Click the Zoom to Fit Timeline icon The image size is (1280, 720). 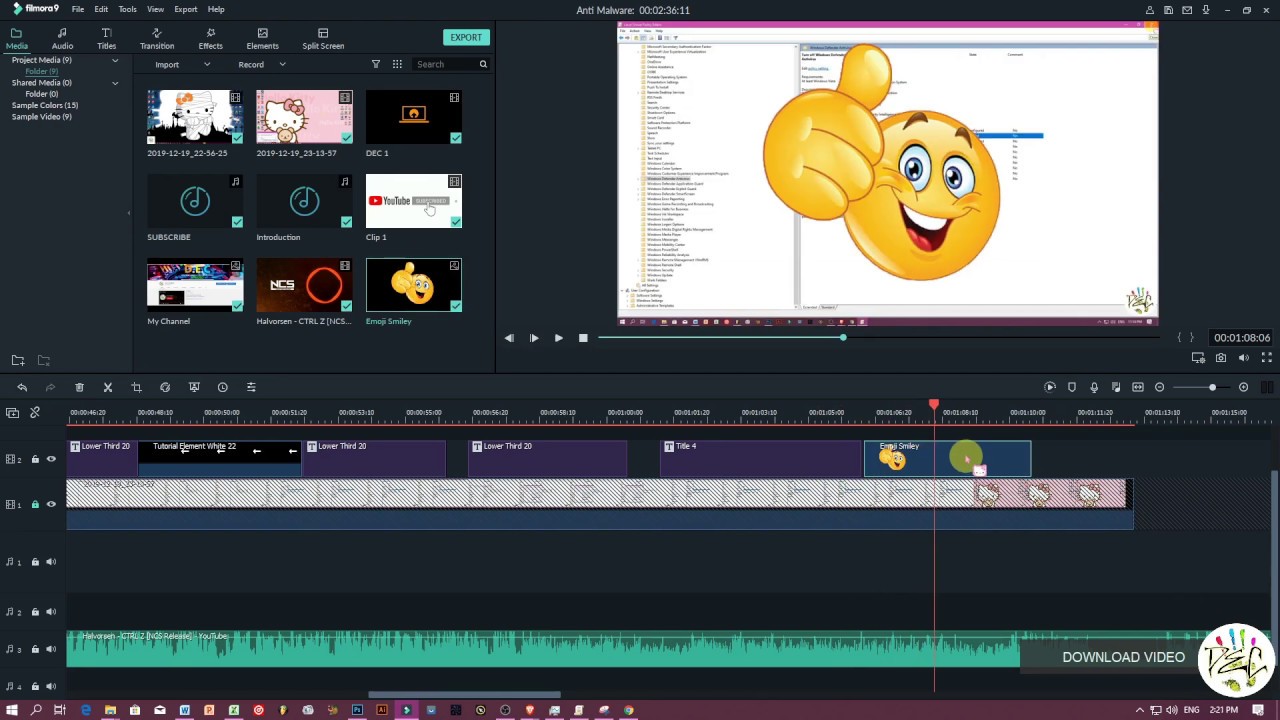1138,387
